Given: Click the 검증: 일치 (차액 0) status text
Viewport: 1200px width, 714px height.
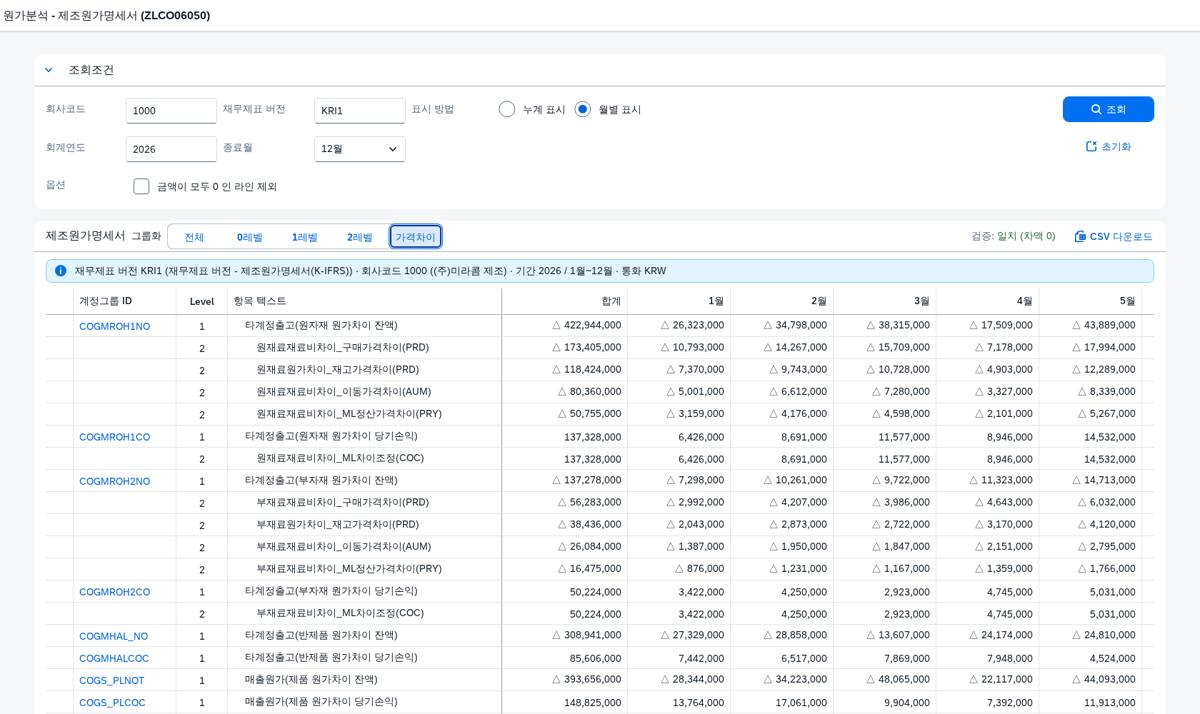Looking at the screenshot, I should 1013,237.
